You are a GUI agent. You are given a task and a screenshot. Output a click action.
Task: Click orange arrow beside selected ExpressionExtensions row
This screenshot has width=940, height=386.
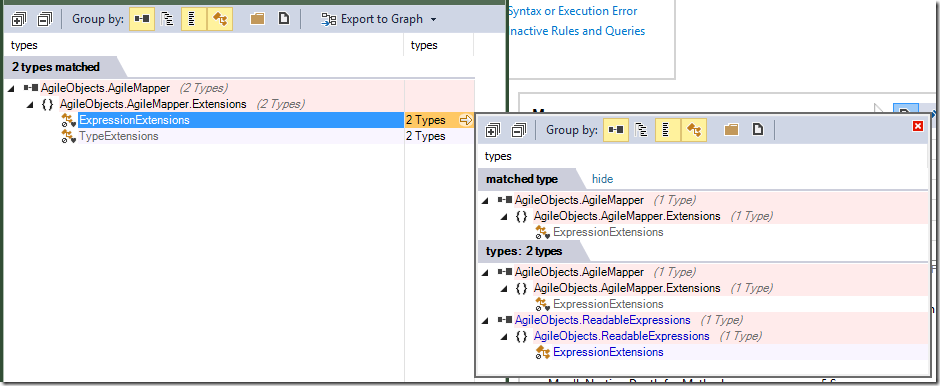click(466, 120)
